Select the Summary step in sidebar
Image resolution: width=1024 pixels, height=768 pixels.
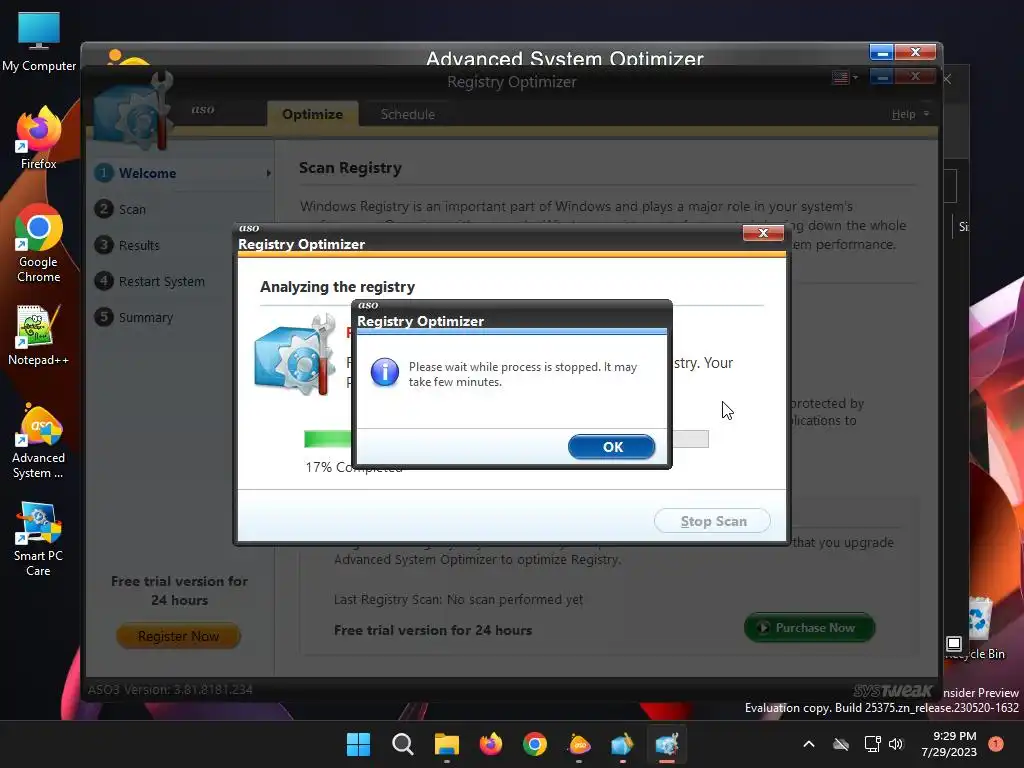tap(146, 317)
